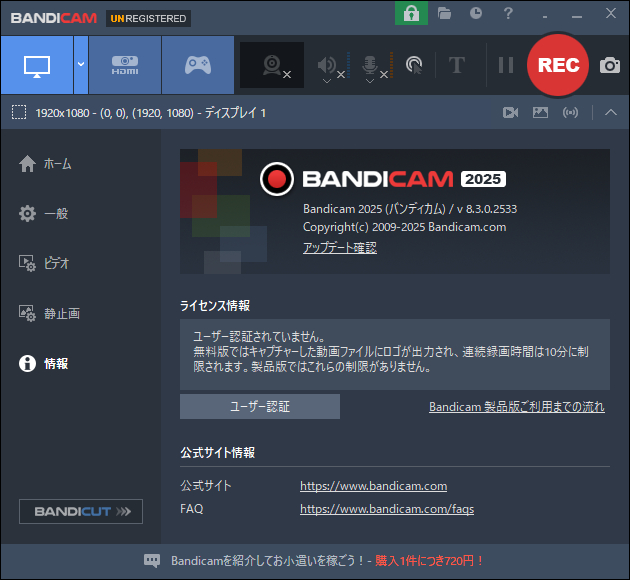630x580 pixels.
Task: Toggle the microphone recording
Action: (x=370, y=65)
